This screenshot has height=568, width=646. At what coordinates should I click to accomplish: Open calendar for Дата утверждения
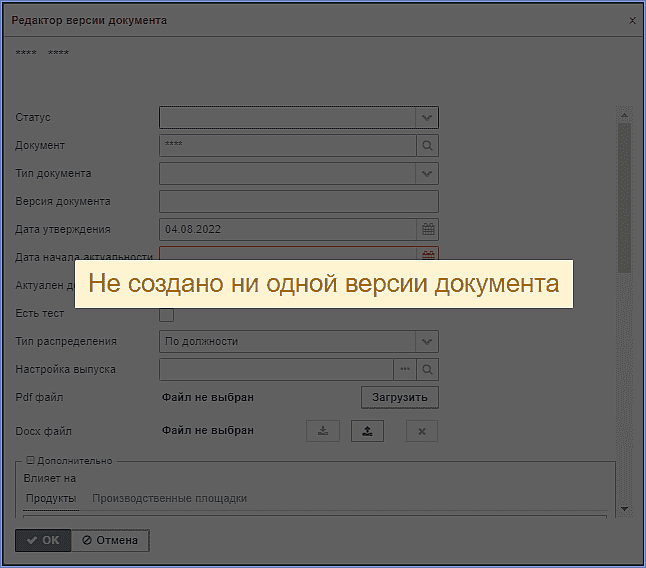click(428, 229)
